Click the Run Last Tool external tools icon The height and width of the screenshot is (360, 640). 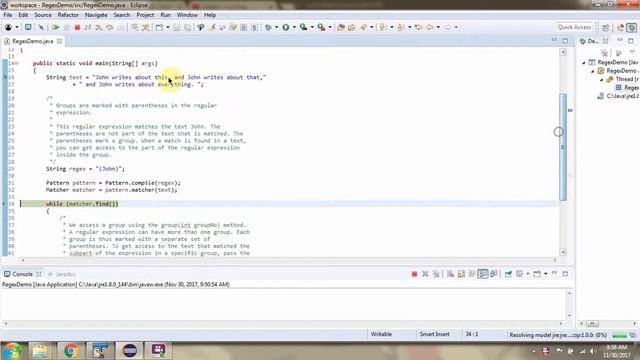(322, 27)
